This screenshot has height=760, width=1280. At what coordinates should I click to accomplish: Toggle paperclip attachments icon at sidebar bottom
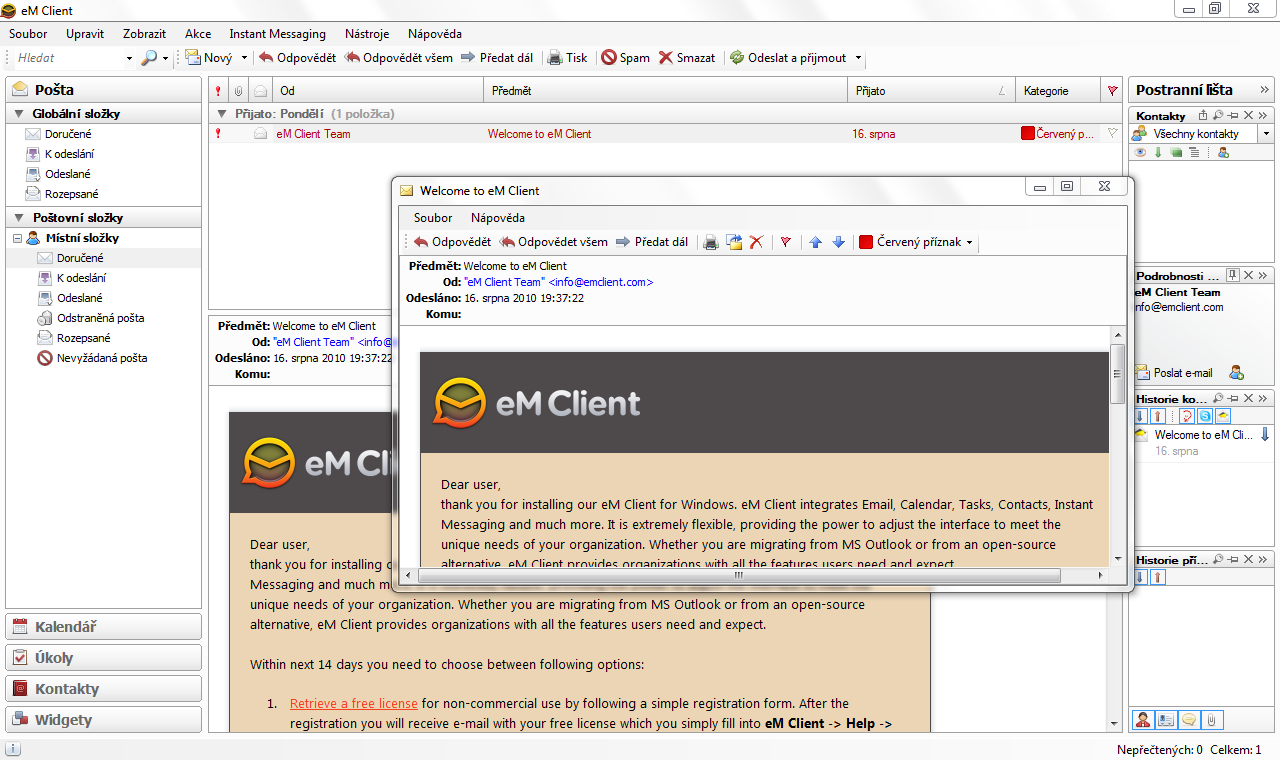tap(1211, 720)
